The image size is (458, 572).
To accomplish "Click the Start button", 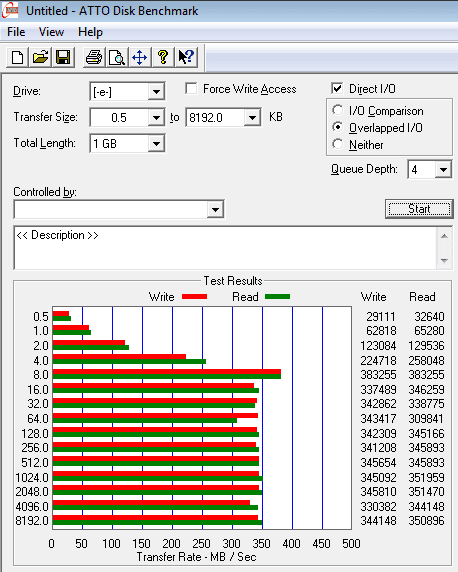I will (419, 209).
